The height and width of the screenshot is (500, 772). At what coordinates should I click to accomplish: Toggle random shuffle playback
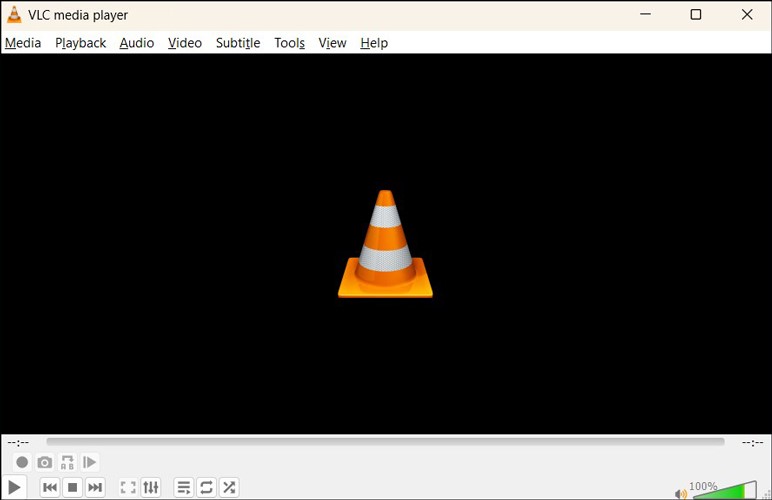point(229,487)
